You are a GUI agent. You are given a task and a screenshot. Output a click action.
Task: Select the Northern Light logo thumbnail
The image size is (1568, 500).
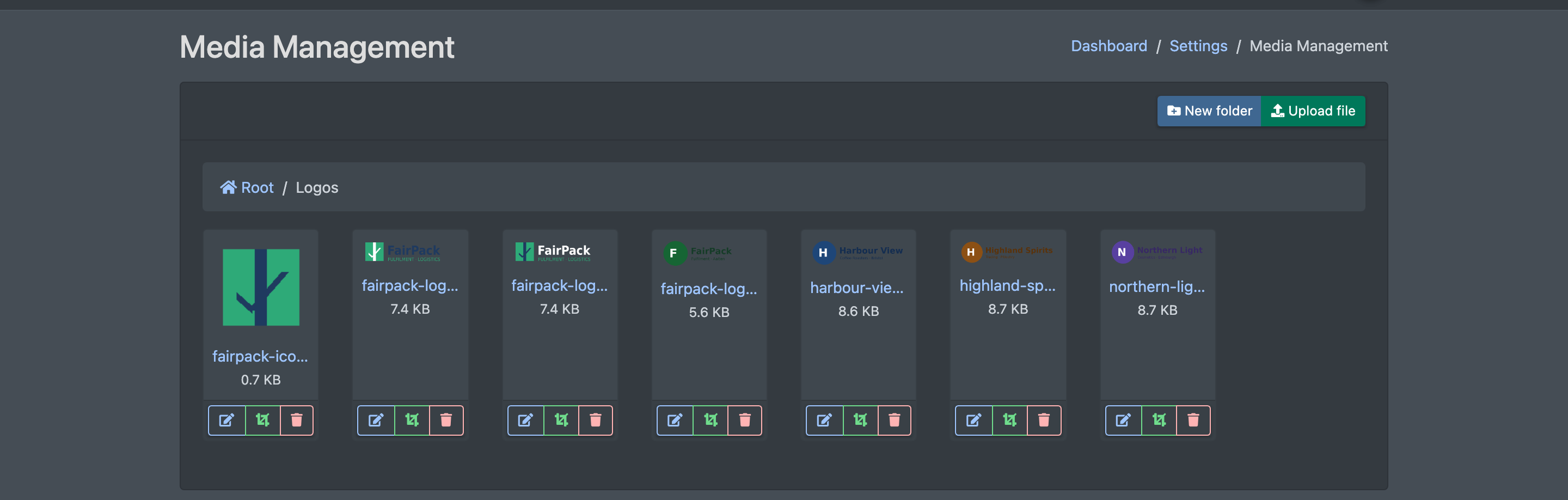click(1156, 252)
